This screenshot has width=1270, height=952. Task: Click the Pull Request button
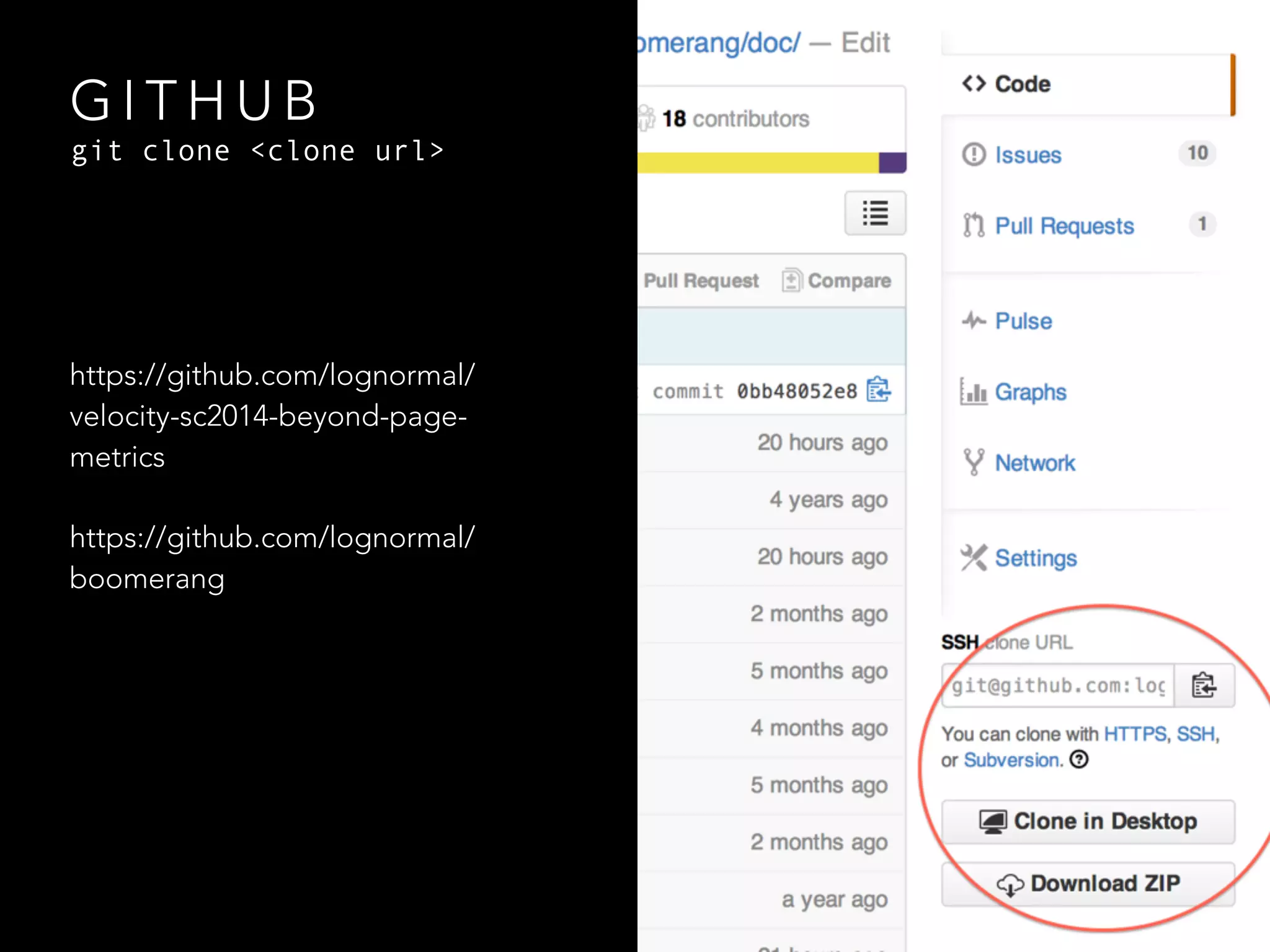click(x=701, y=281)
